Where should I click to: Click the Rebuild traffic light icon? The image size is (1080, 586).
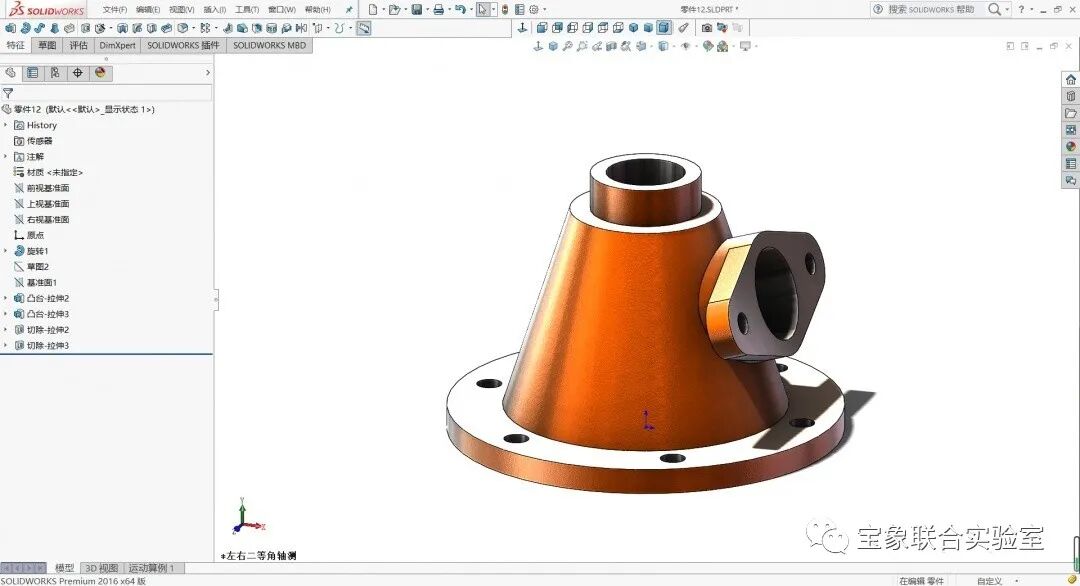(505, 10)
